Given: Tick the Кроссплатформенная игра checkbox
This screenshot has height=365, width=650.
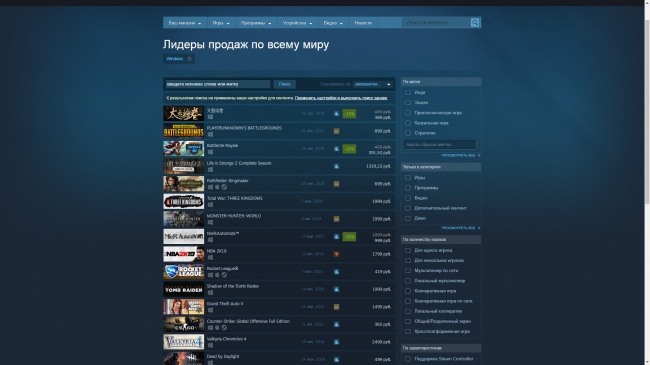Looking at the screenshot, I should (x=408, y=331).
